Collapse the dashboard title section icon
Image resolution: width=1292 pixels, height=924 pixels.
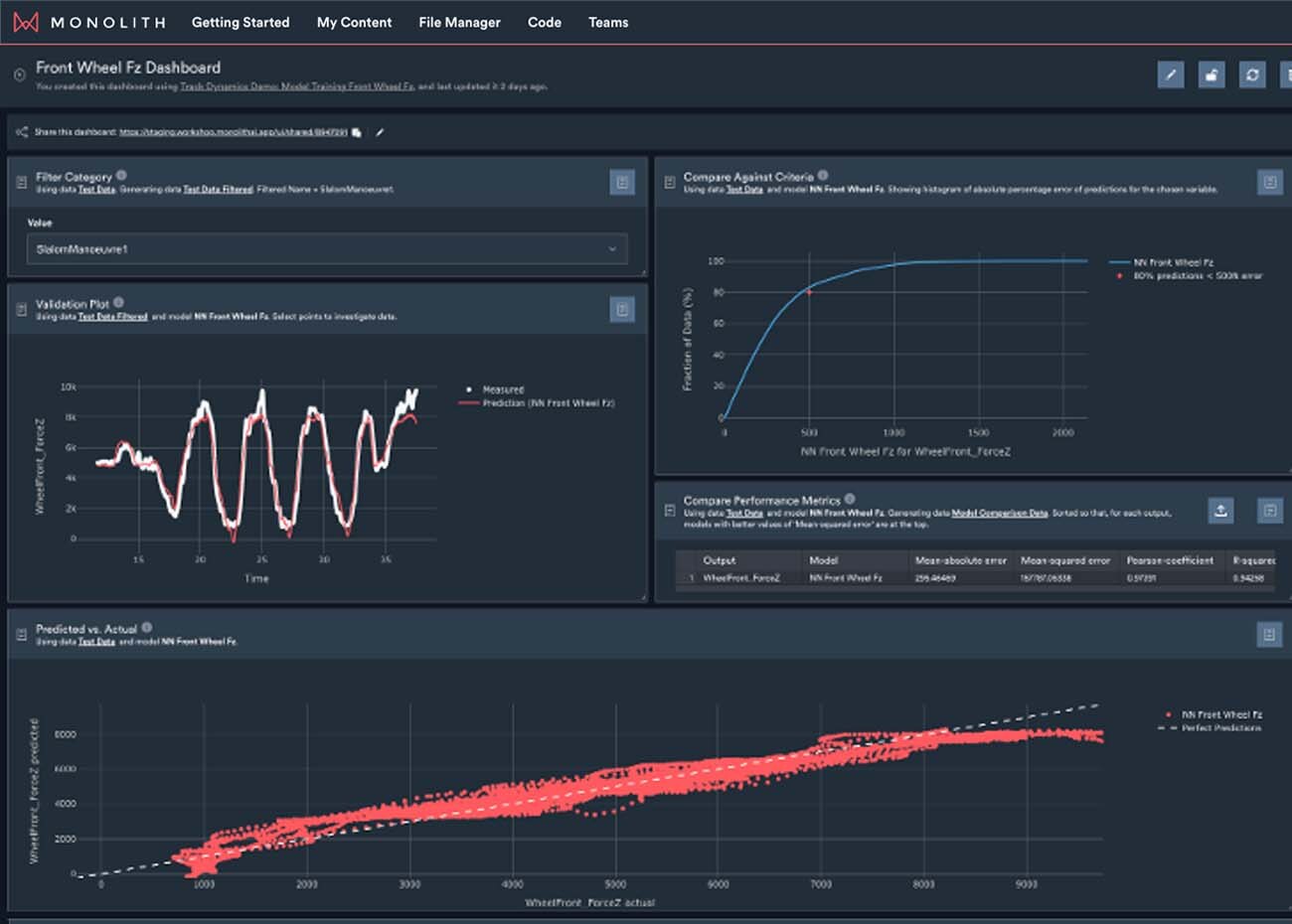pyautogui.click(x=19, y=75)
